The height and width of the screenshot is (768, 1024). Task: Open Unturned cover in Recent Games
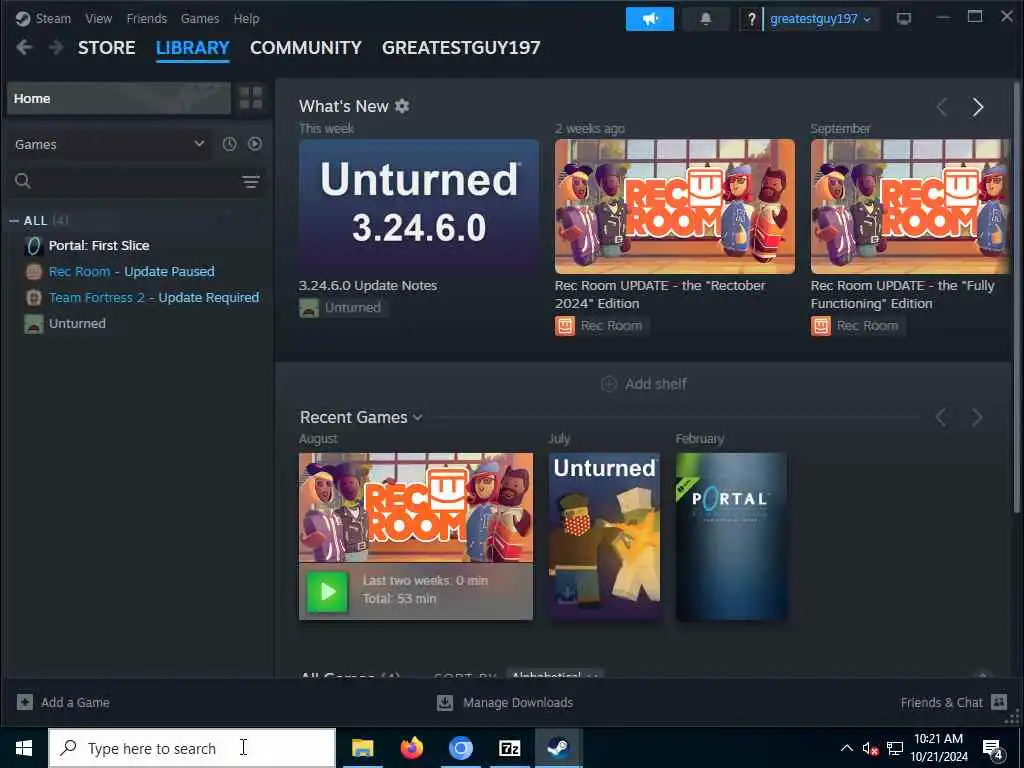point(604,536)
